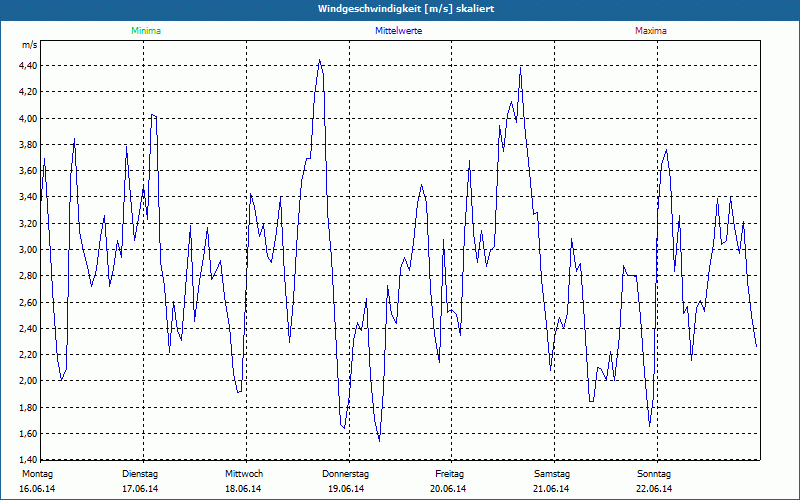
Task: Click the 1,40 y-axis value
Action: (x=29, y=460)
